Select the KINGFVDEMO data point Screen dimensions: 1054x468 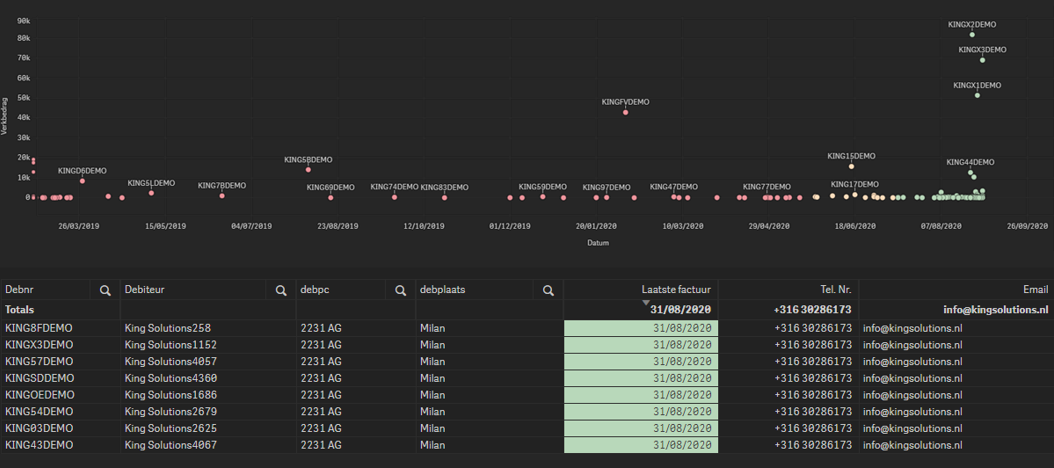coord(625,112)
